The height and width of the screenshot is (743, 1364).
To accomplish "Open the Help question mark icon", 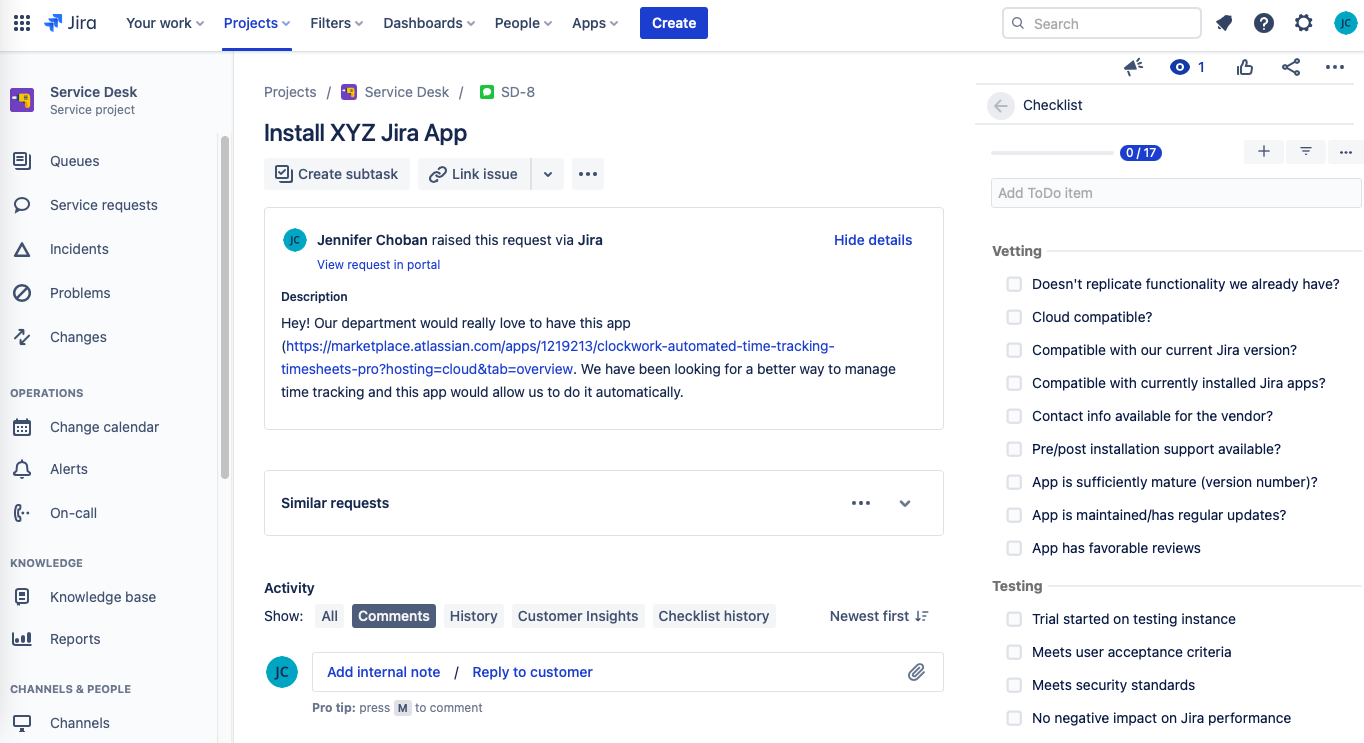I will point(1264,23).
